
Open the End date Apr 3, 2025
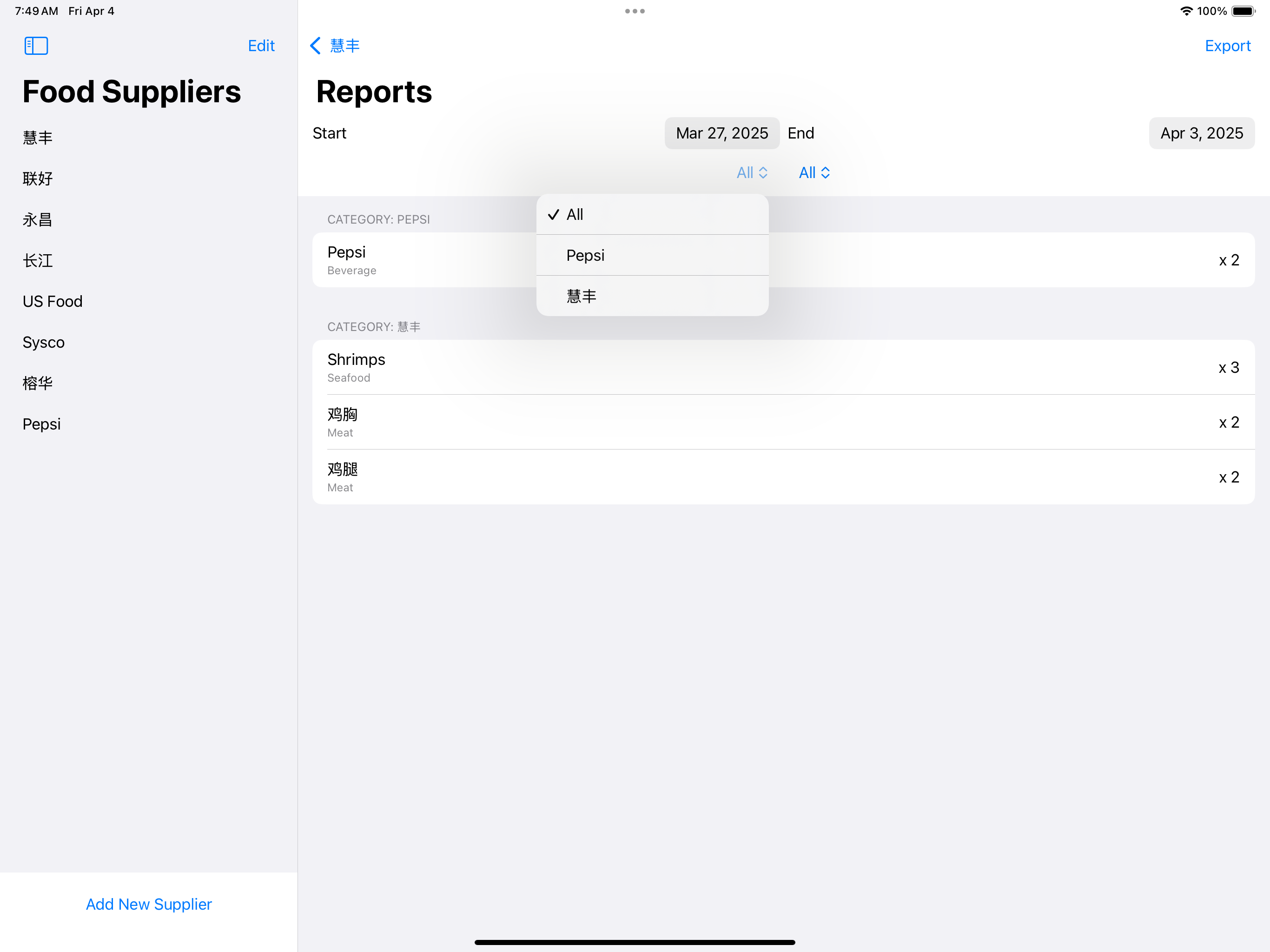coord(1202,133)
